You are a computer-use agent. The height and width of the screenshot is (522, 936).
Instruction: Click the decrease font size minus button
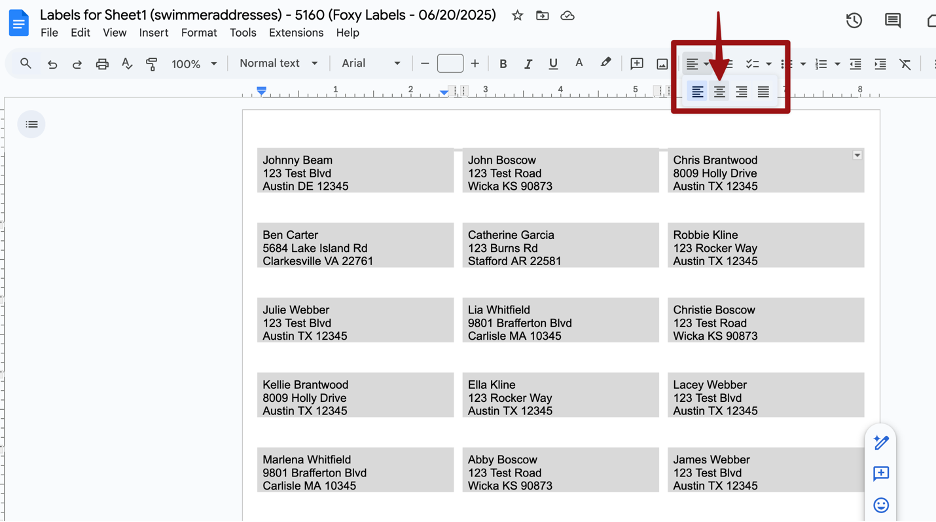pos(425,64)
